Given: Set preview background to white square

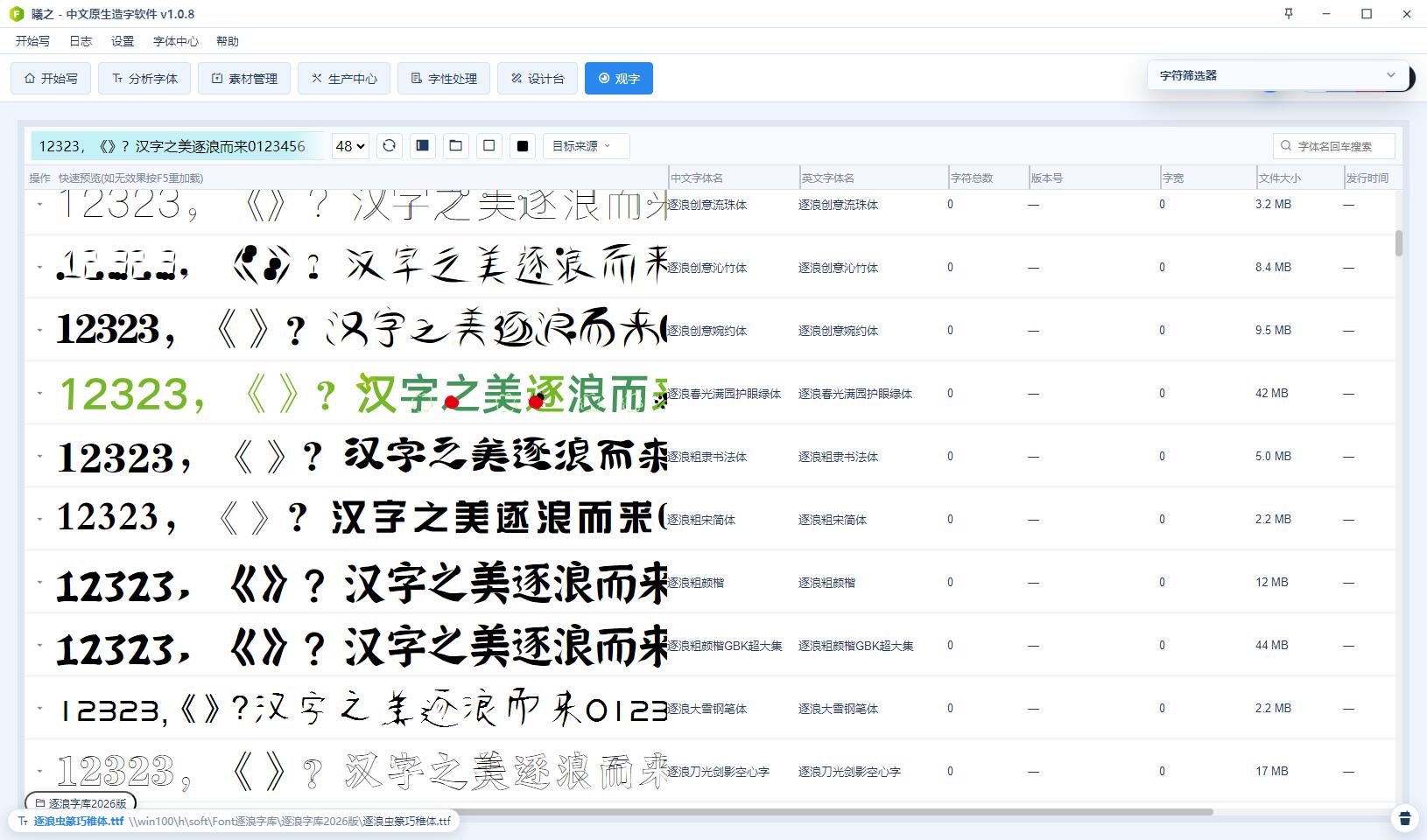Looking at the screenshot, I should coord(489,146).
